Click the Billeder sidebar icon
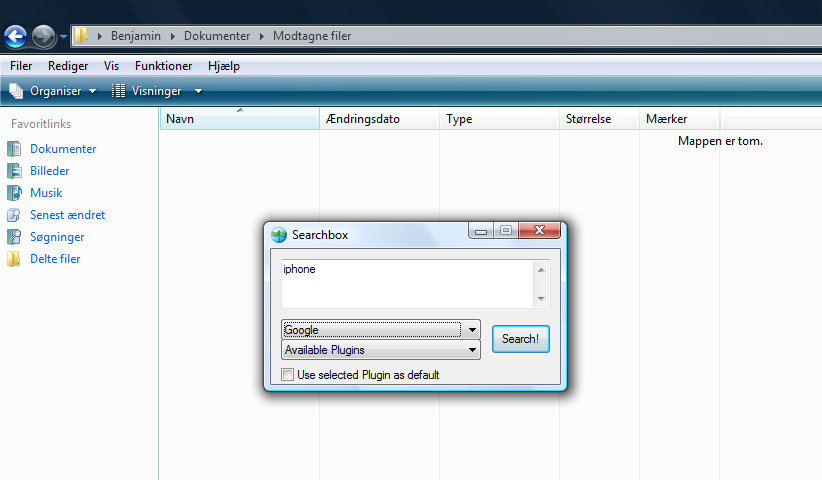This screenshot has height=480, width=822. [x=14, y=171]
